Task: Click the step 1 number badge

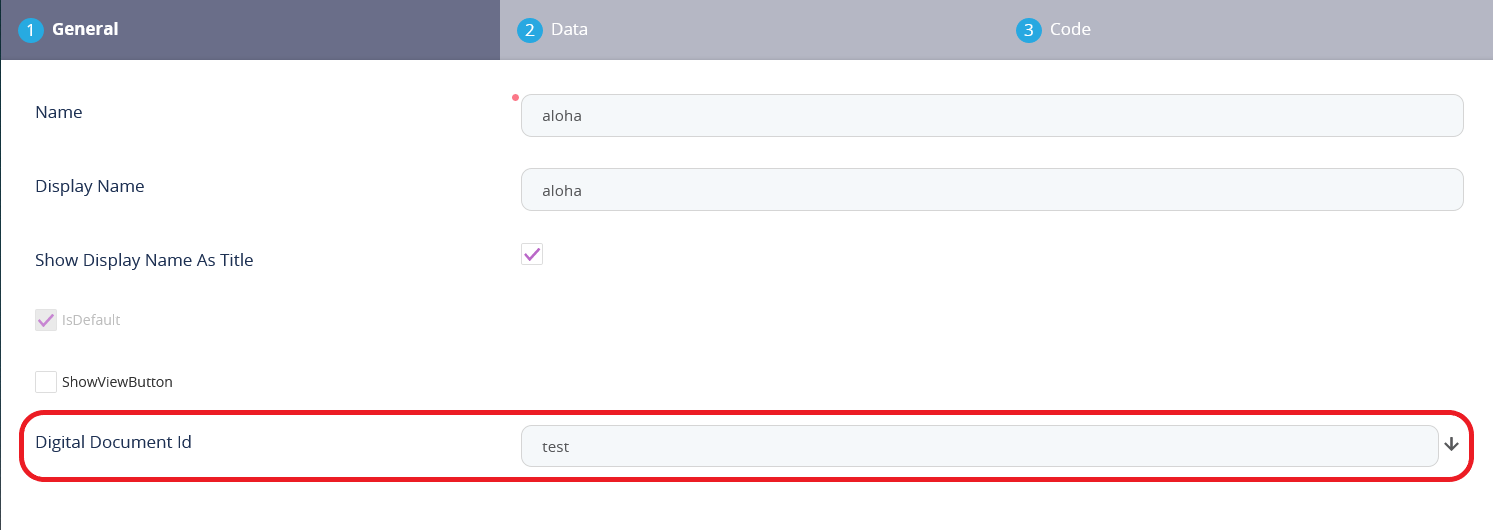Action: pos(31,30)
